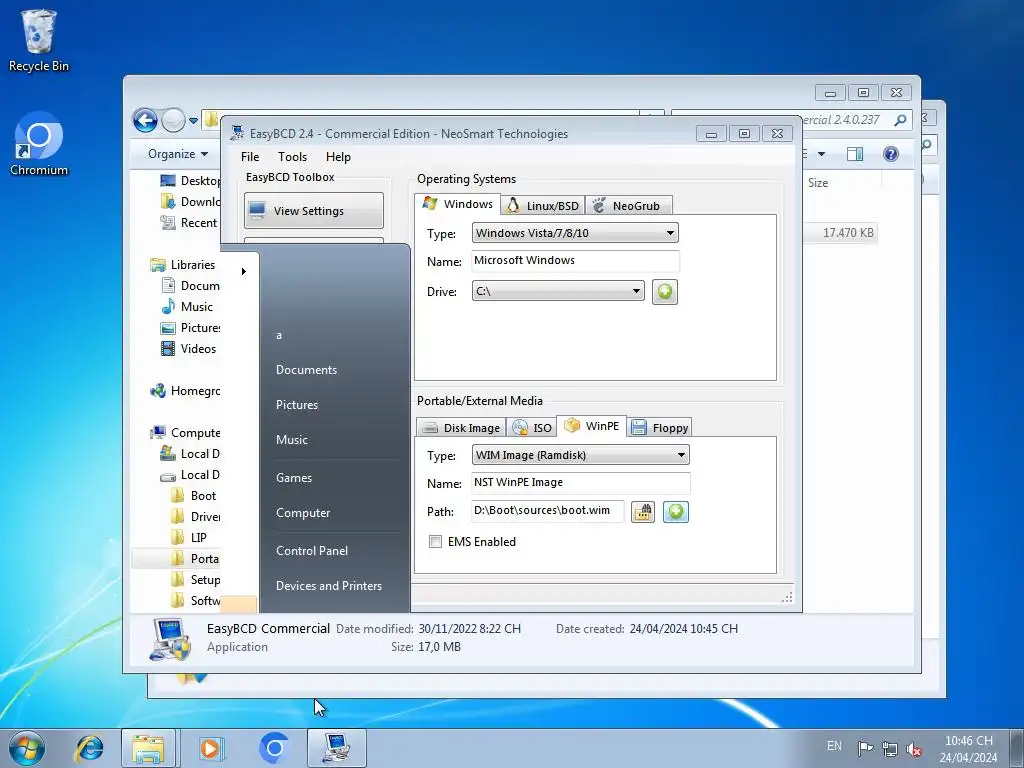
Task: Click the Microsoft Windows name field
Action: (x=575, y=261)
